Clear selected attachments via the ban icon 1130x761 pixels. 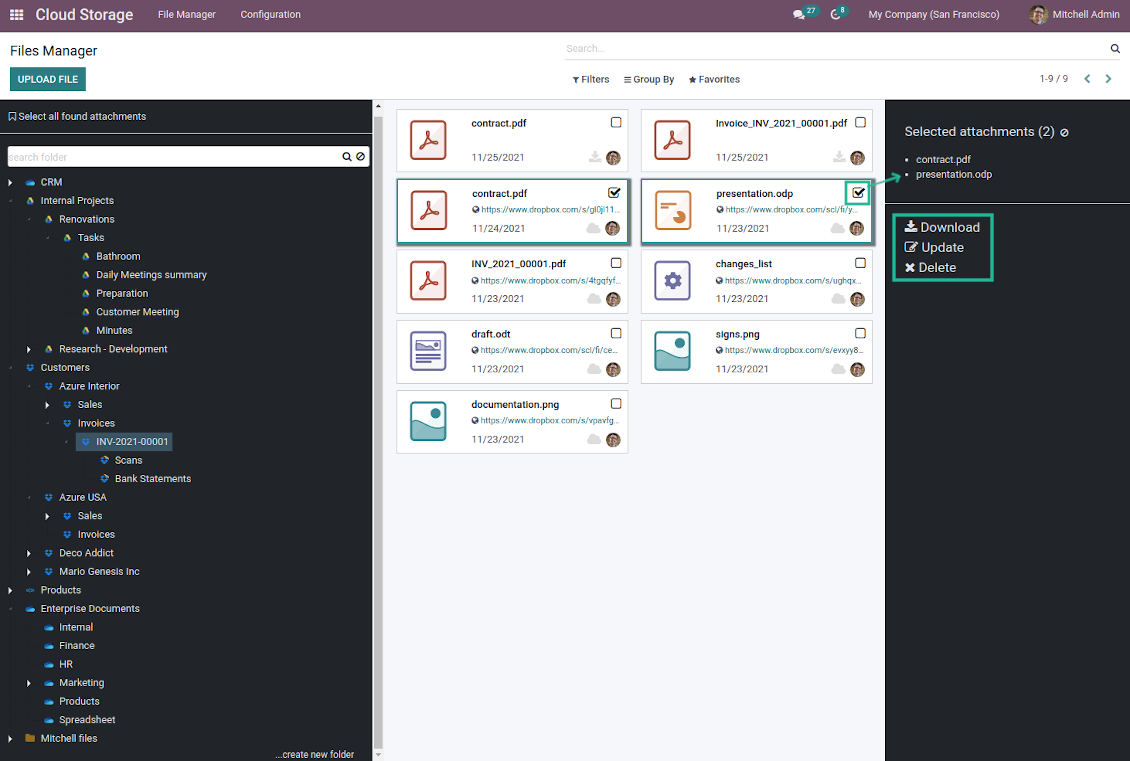point(1064,133)
